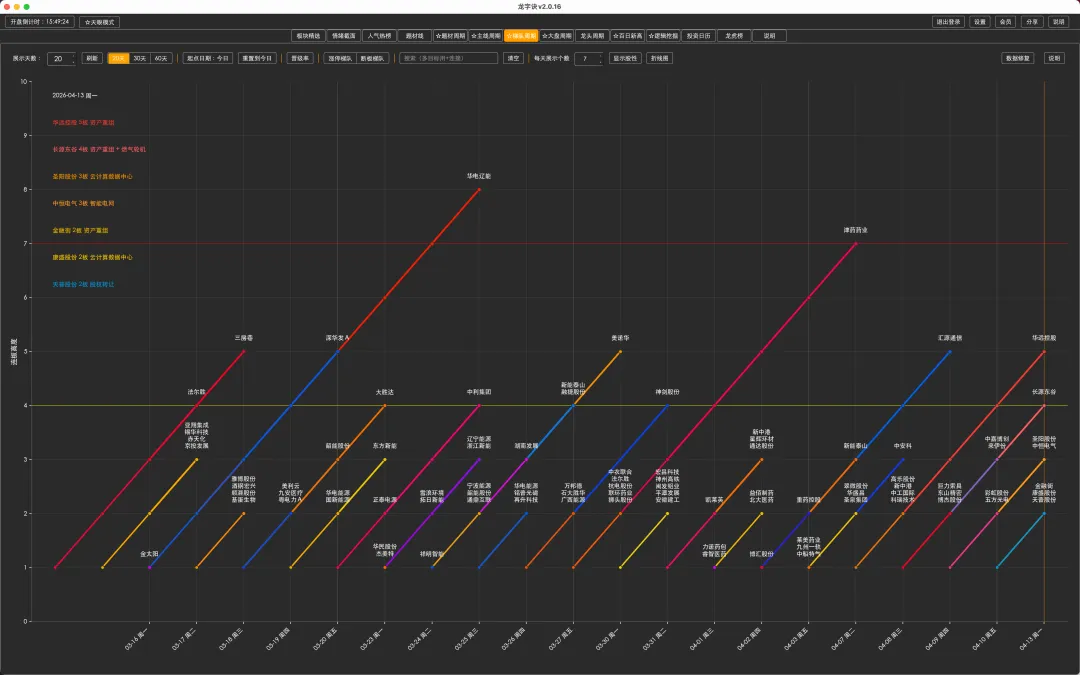Click the 华电辽能 peak label at height 8
Screen dimensions: 1080x675
tap(479, 176)
